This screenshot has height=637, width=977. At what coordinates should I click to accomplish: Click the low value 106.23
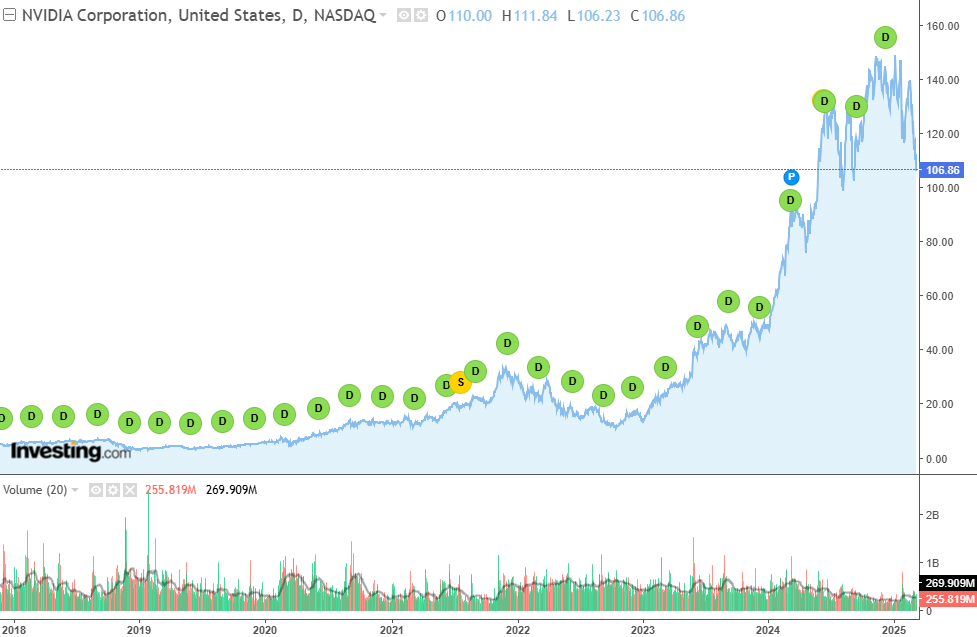coord(598,16)
